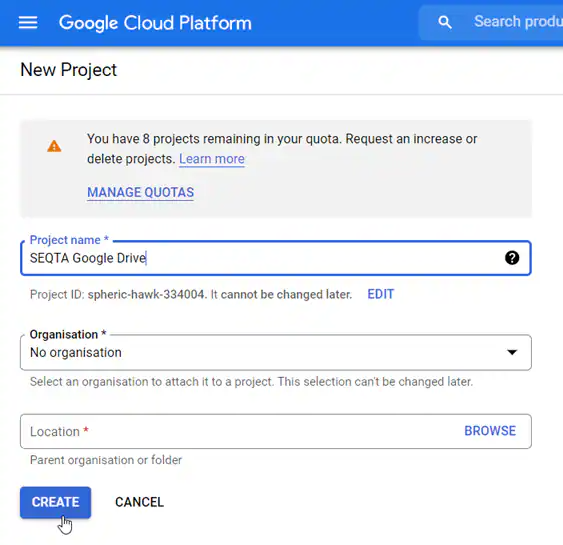Click the Google Cloud Platform logo
This screenshot has width=563, height=545.
pos(155,23)
